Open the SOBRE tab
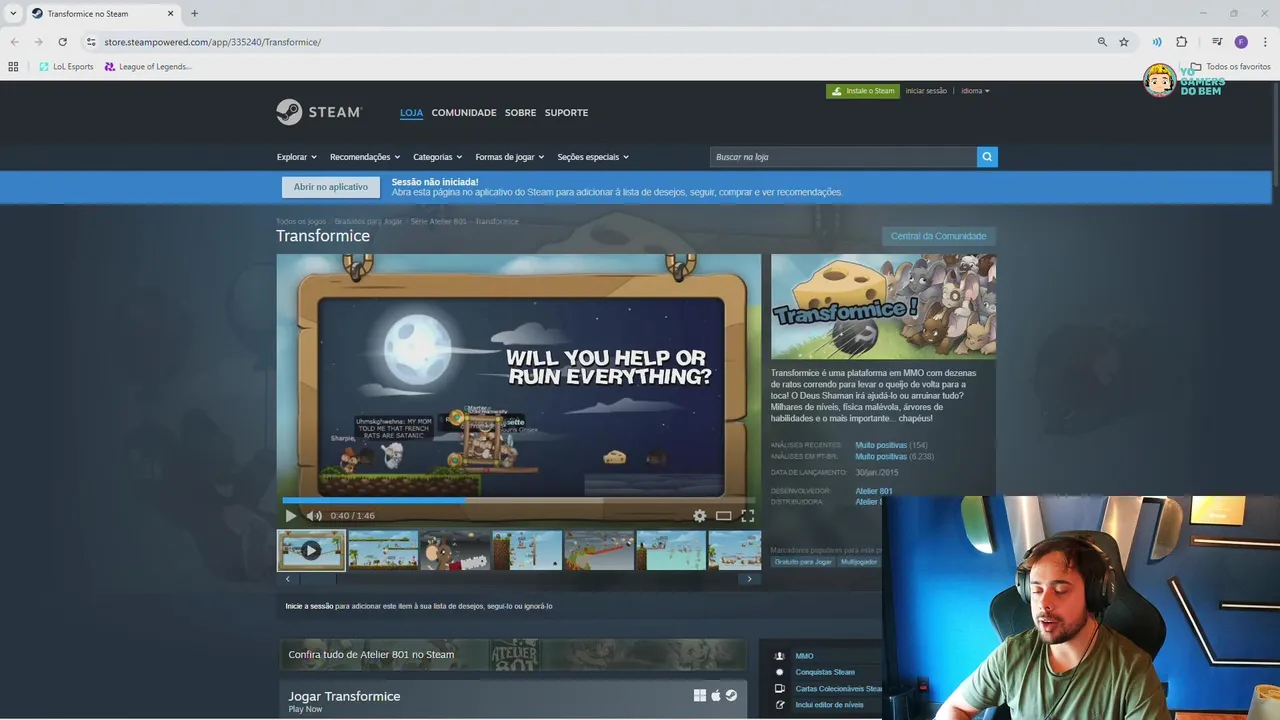The width and height of the screenshot is (1280, 720). pos(520,113)
